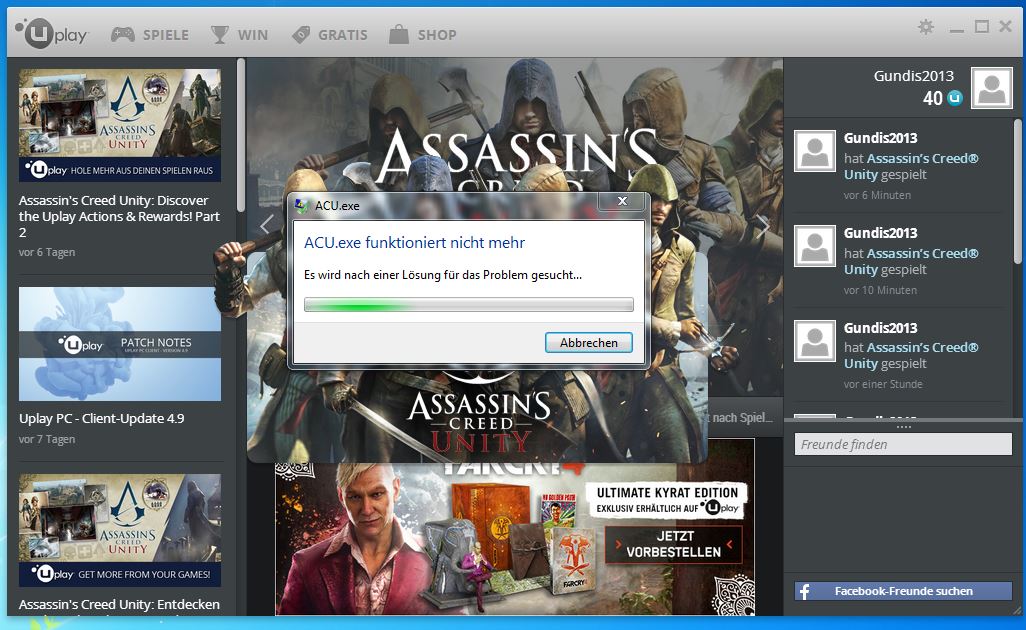Click 'vor 10 Minuten' activity timestamp
Screen dimensions: 1026x630
[x=880, y=290]
